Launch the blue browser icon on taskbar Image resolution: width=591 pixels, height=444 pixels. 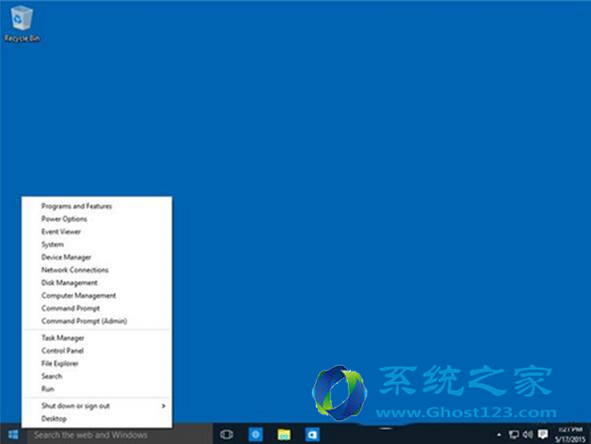[256, 435]
